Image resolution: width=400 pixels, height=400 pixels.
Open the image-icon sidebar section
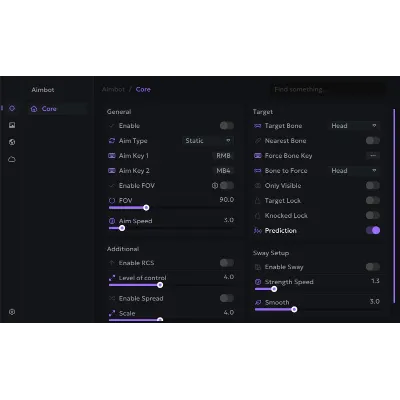click(12, 125)
